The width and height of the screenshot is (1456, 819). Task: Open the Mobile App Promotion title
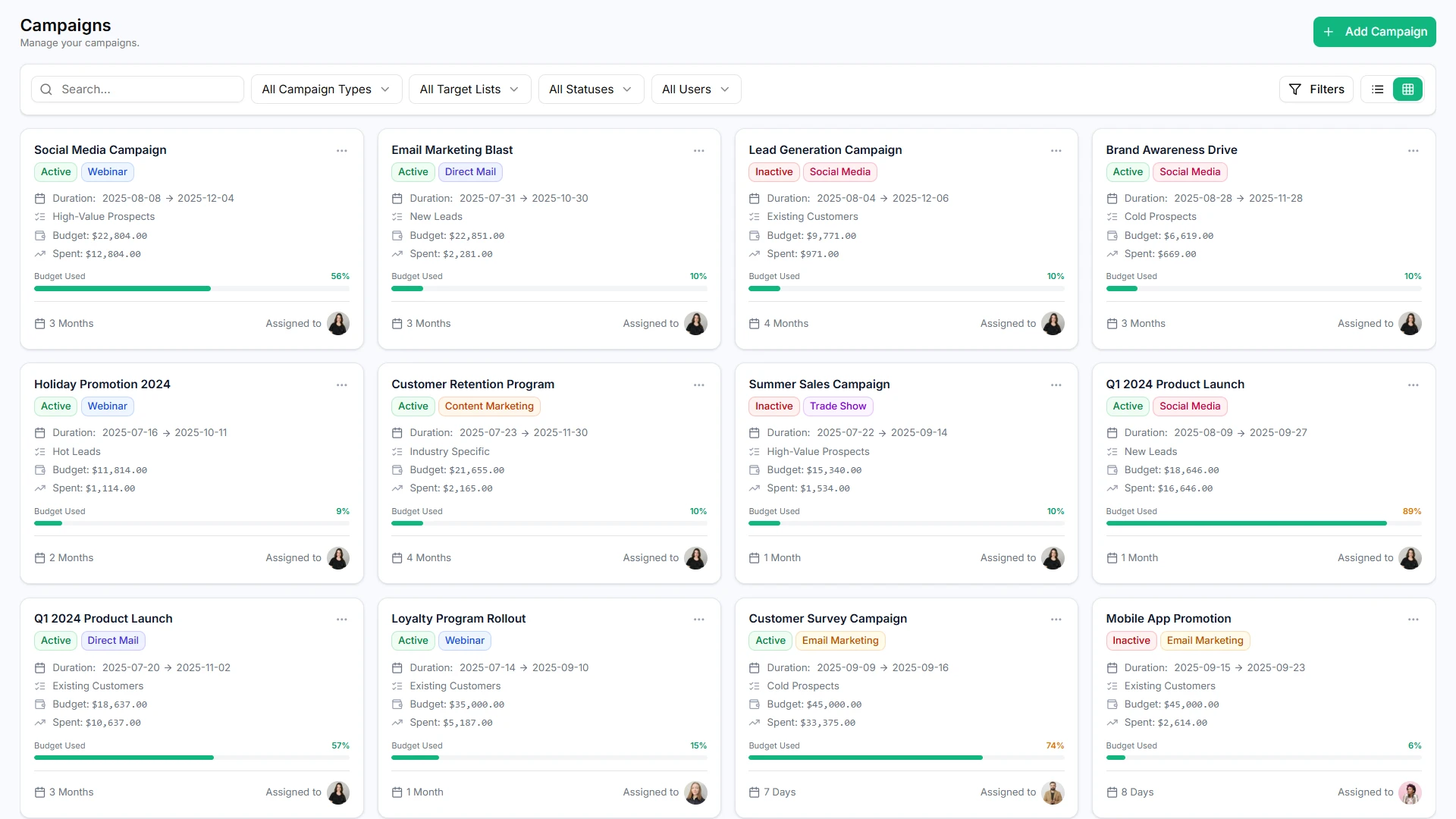point(1168,619)
